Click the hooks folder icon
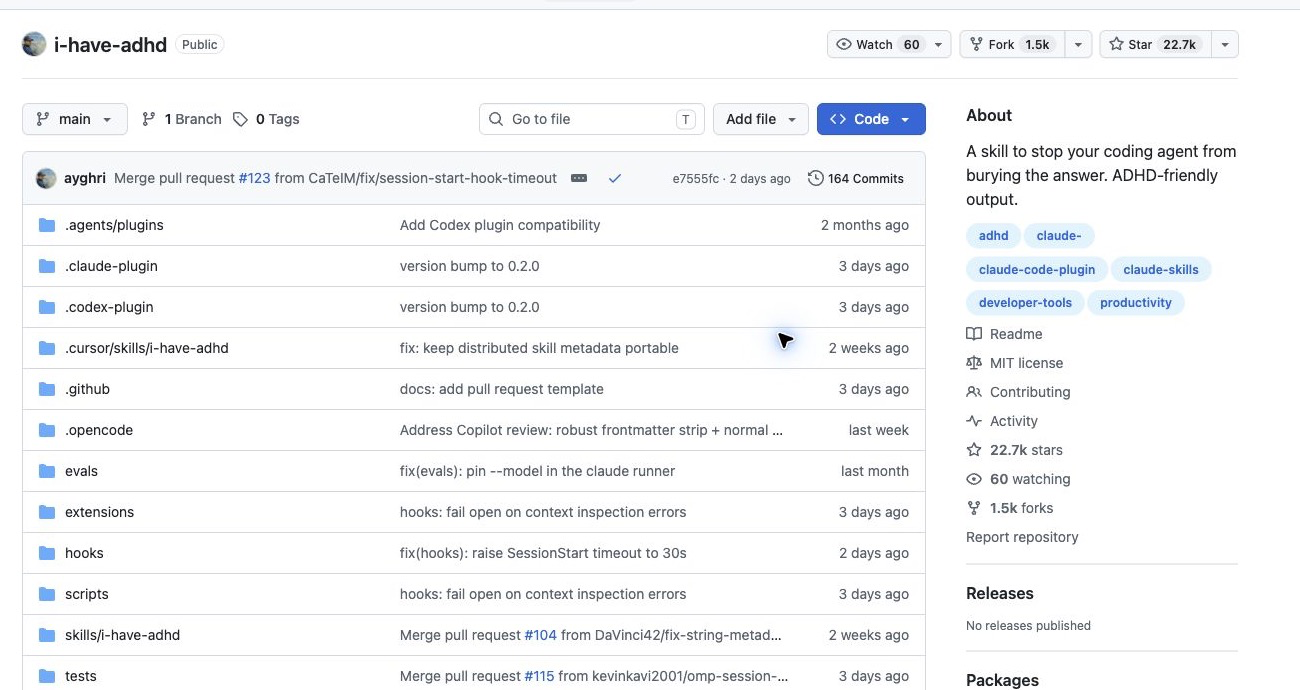This screenshot has width=1300, height=690. pos(47,553)
